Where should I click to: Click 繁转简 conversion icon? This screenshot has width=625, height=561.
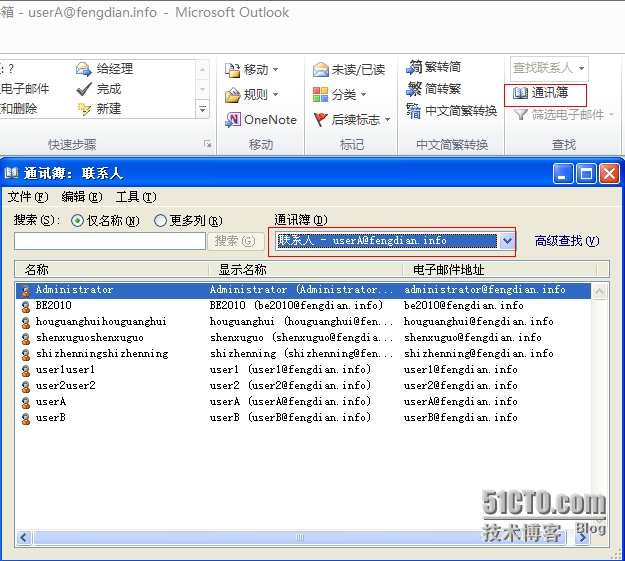pos(414,67)
